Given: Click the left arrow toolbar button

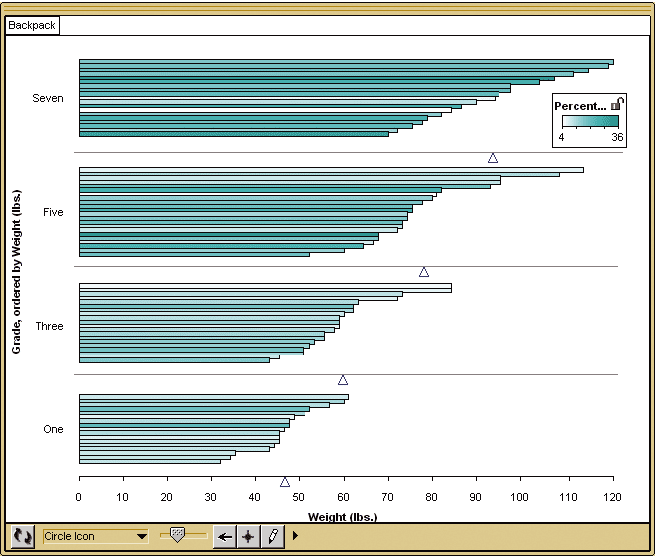Looking at the screenshot, I should tap(225, 536).
